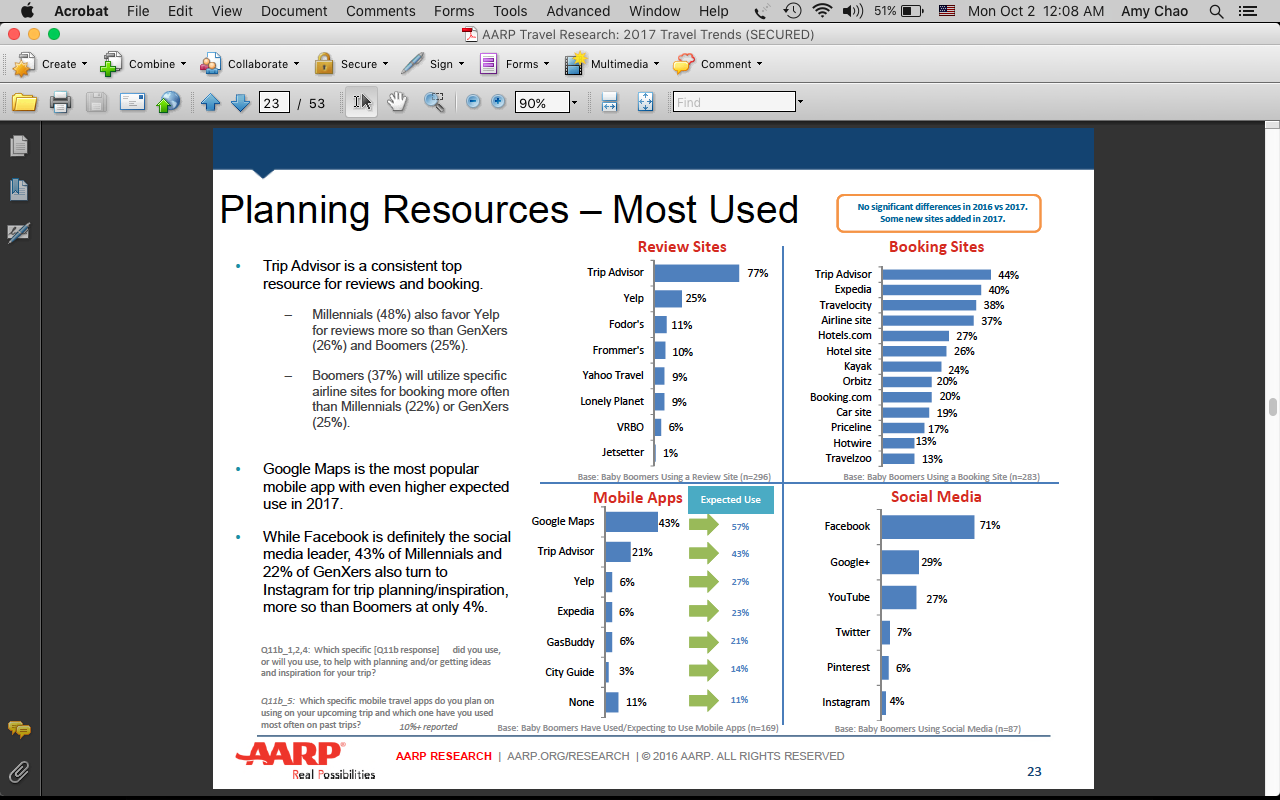Viewport: 1280px width, 800px height.
Task: Click the page number field showing 23
Action: point(274,102)
